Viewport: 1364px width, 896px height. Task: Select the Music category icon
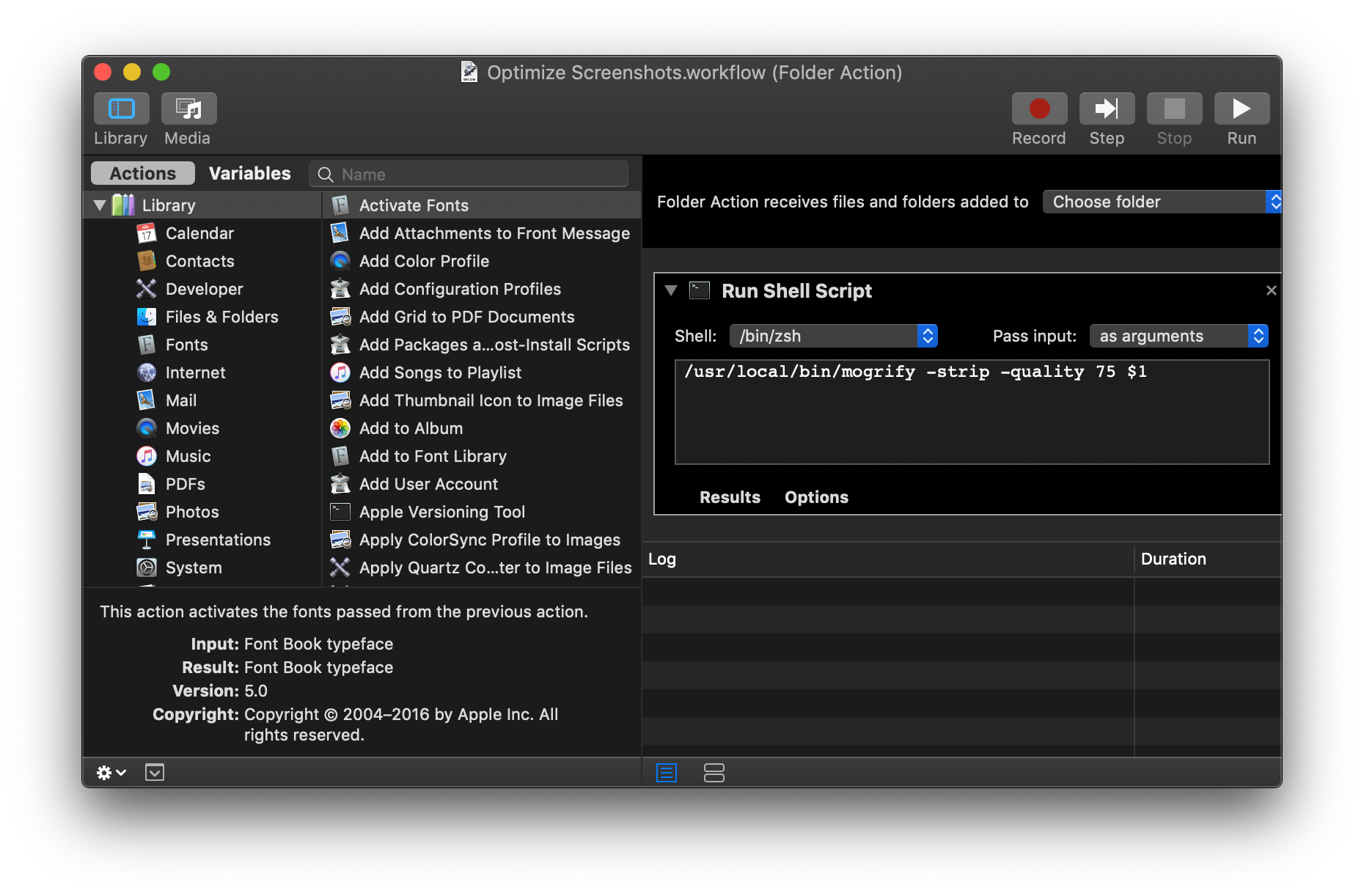[147, 456]
